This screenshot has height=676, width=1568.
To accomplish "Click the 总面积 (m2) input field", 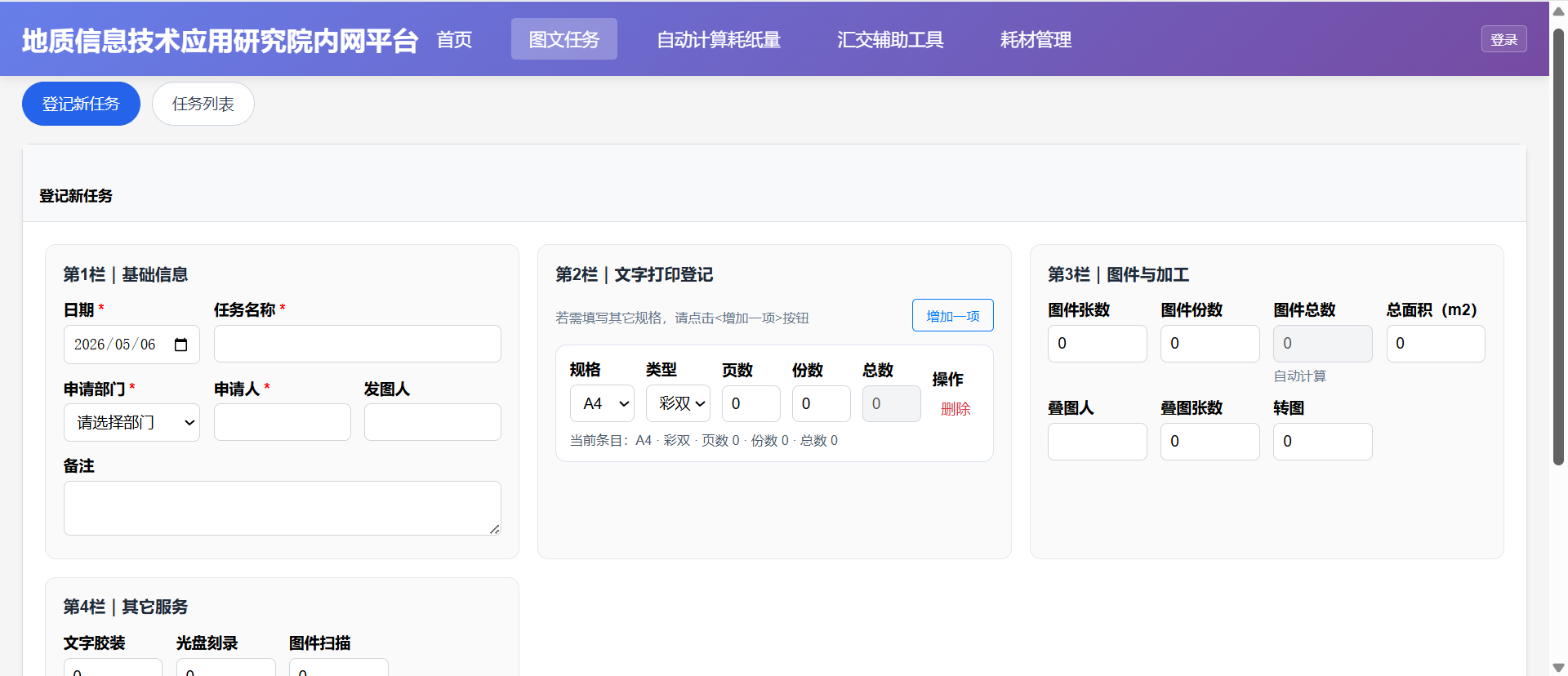I will point(1436,344).
